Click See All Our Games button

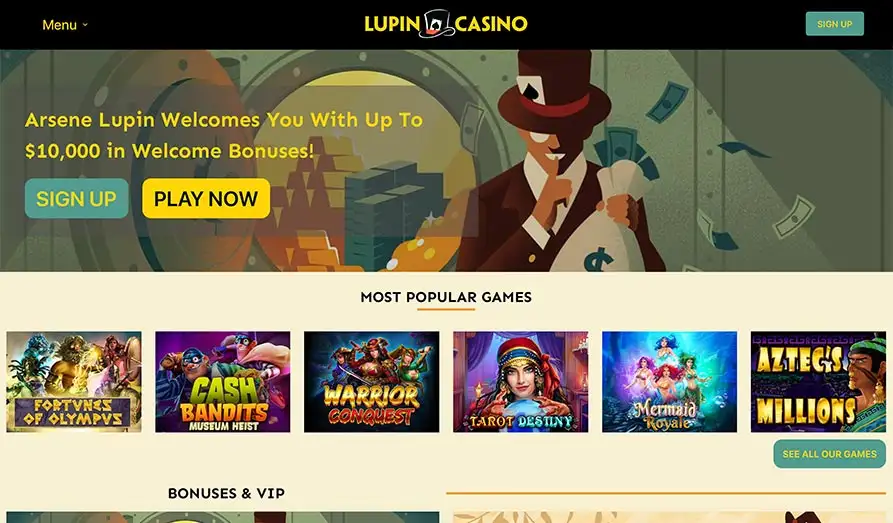coord(829,454)
